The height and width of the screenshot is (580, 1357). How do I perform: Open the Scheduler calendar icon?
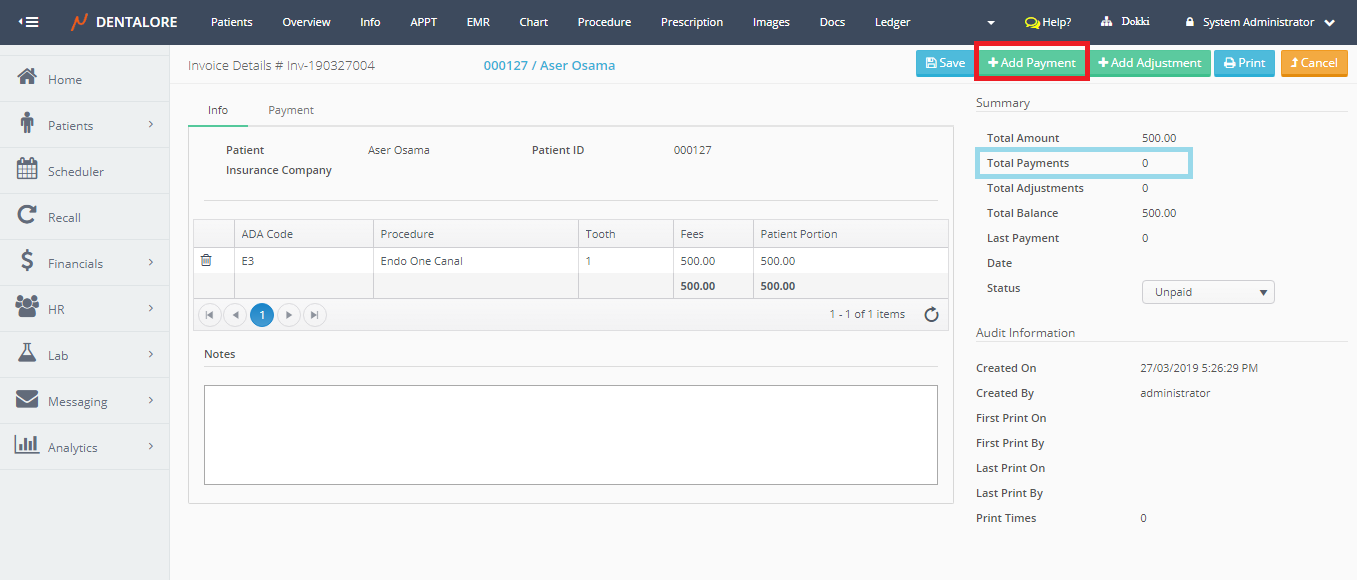[28, 170]
